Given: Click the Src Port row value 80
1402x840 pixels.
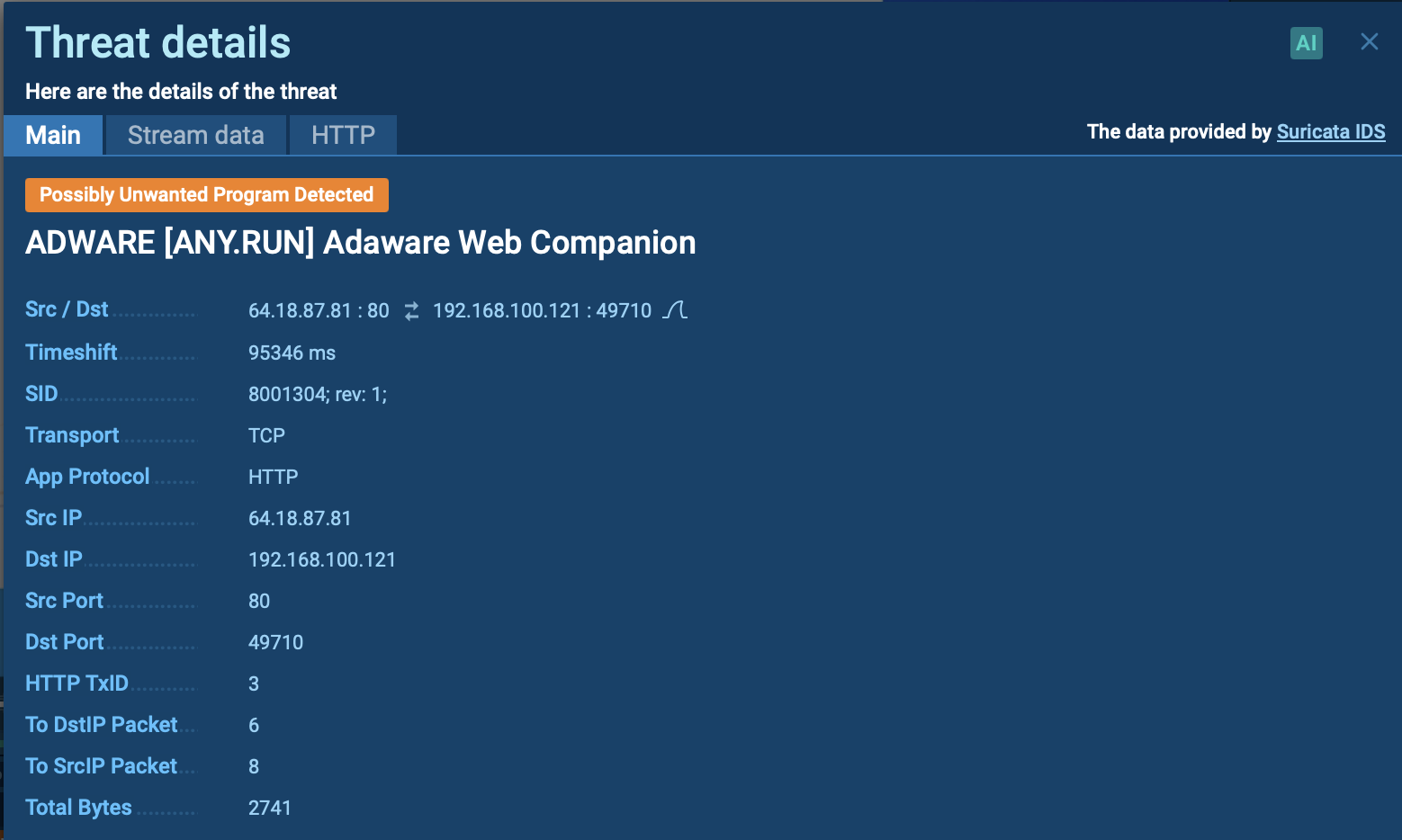Looking at the screenshot, I should [x=259, y=601].
